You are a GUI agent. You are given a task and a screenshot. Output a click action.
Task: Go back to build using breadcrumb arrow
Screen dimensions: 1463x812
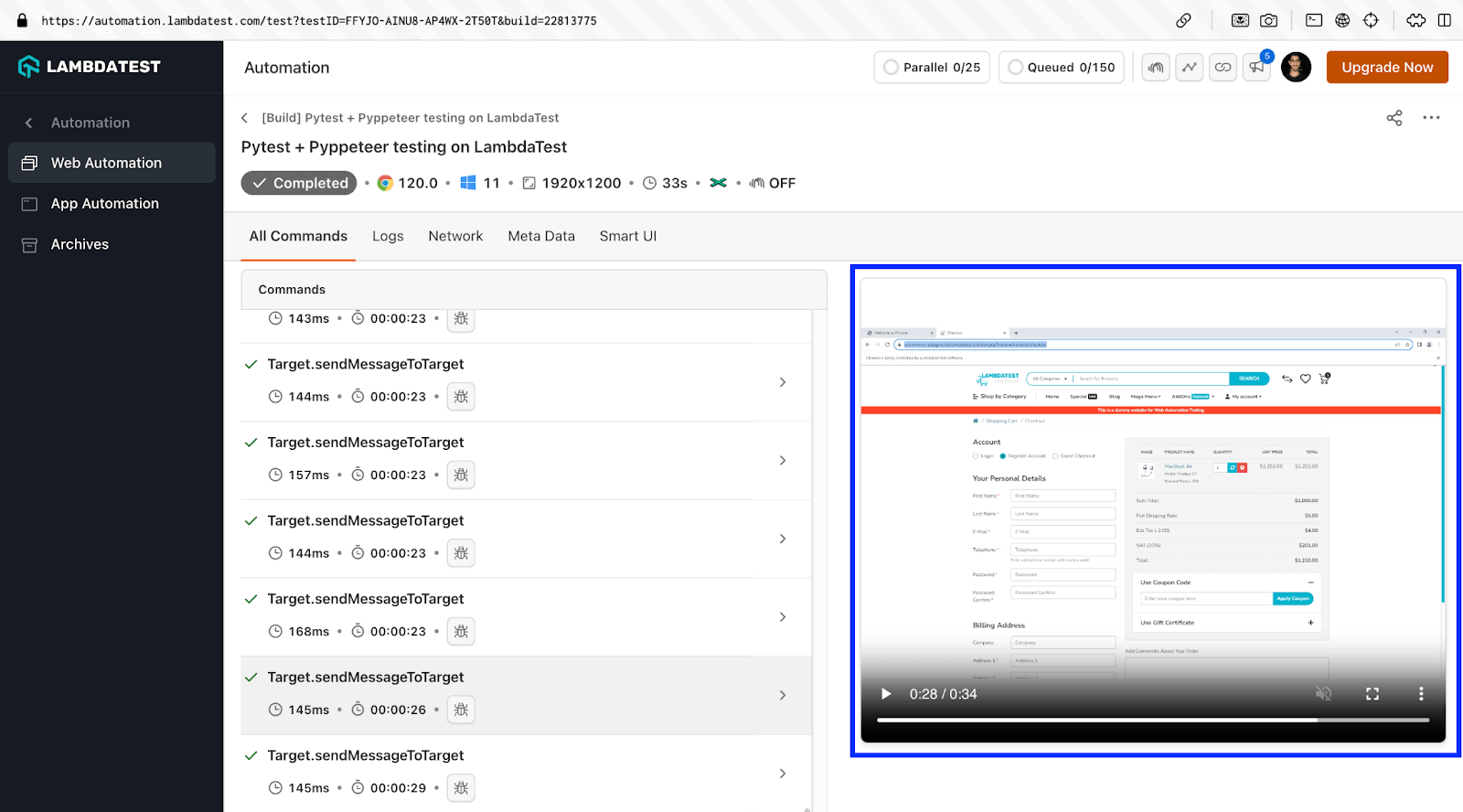click(244, 118)
